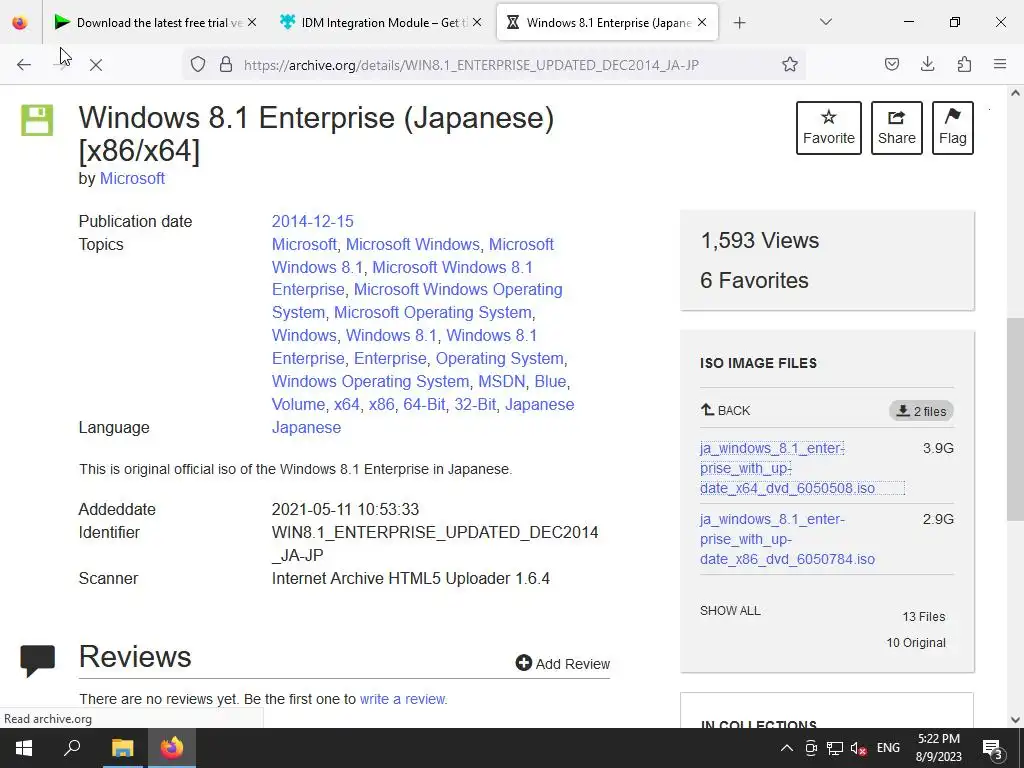Click the Reviews speech bubble icon
Image resolution: width=1024 pixels, height=768 pixels.
pos(38,660)
